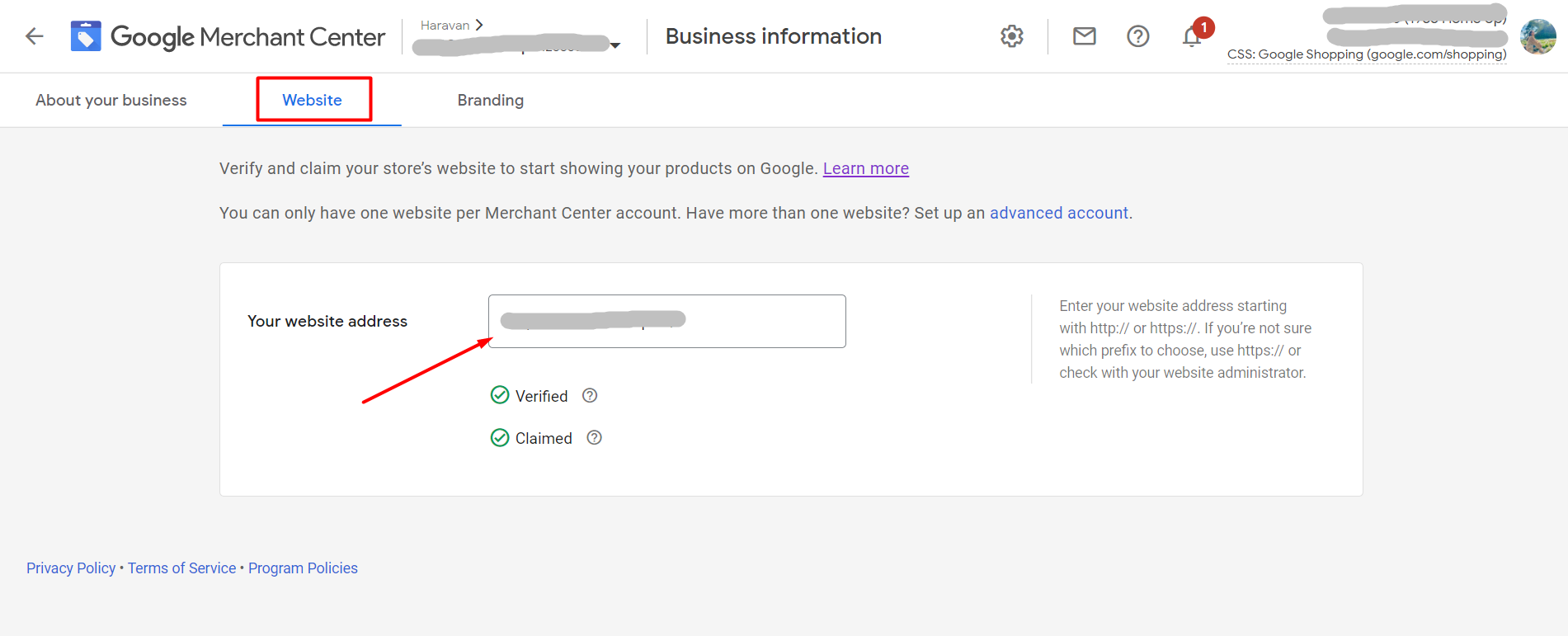Open the Privacy Policy link
The image size is (1568, 636).
click(x=71, y=568)
